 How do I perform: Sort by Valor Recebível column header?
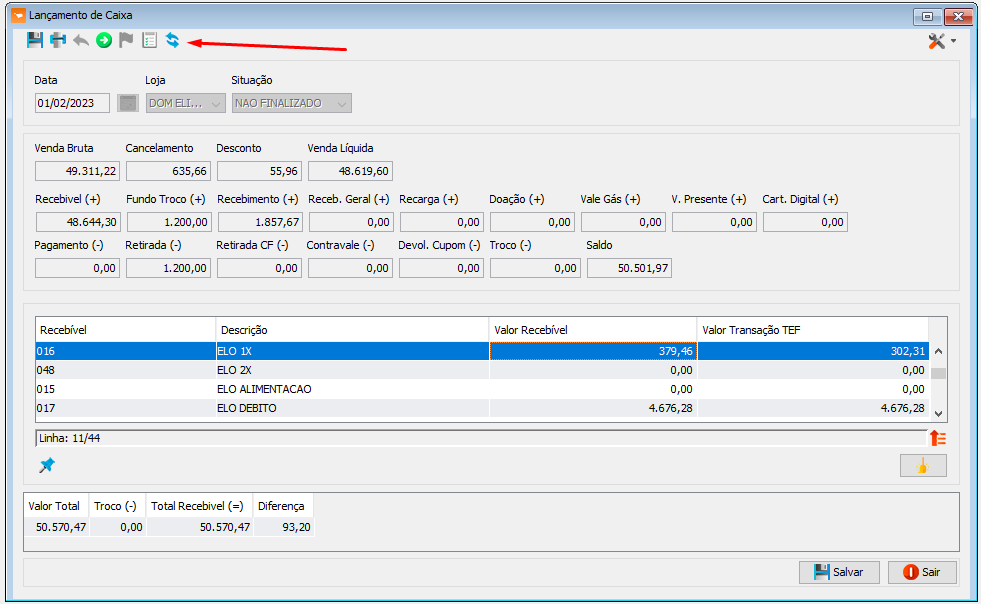pyautogui.click(x=593, y=330)
